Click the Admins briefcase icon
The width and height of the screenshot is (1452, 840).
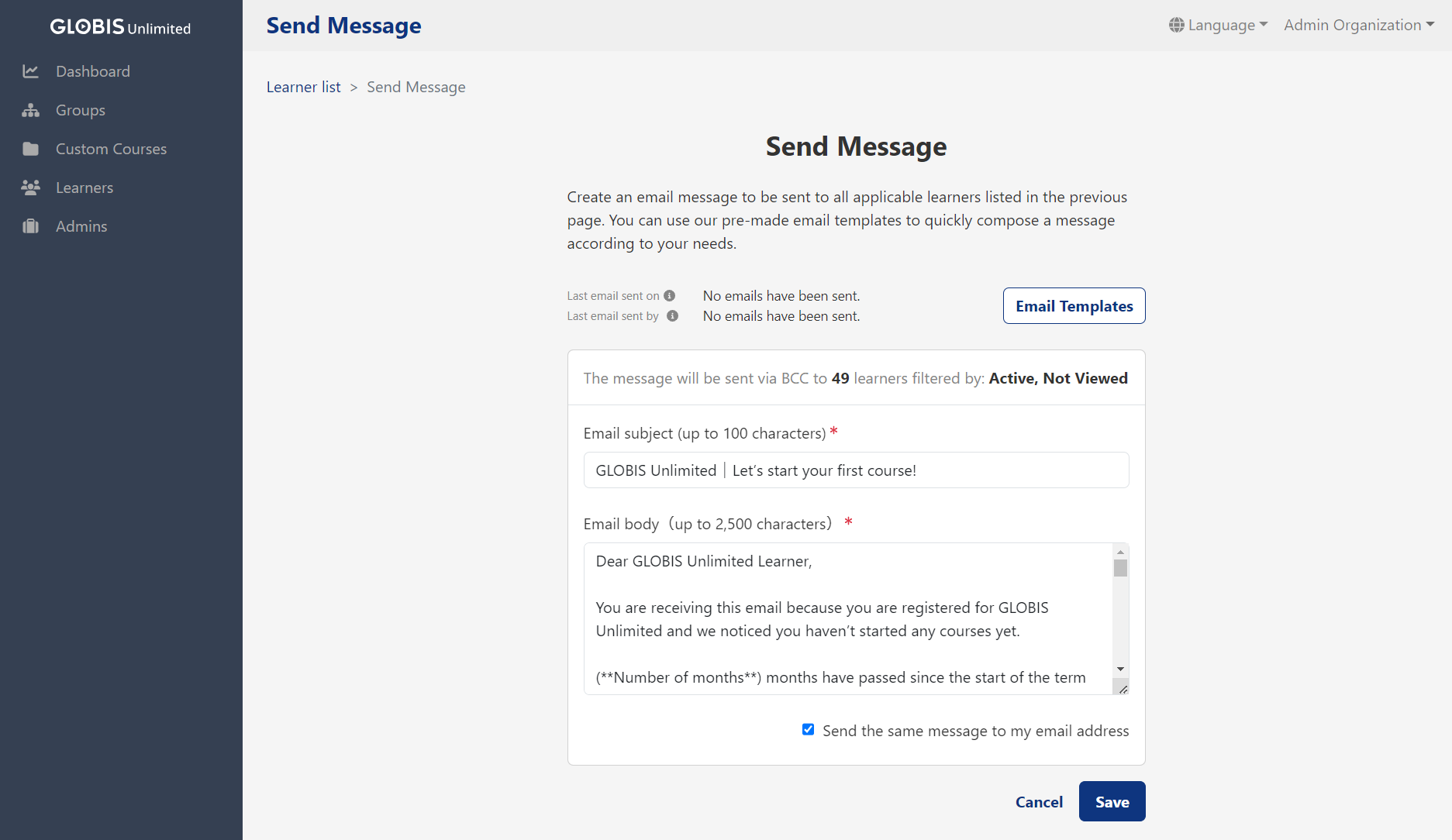(31, 226)
